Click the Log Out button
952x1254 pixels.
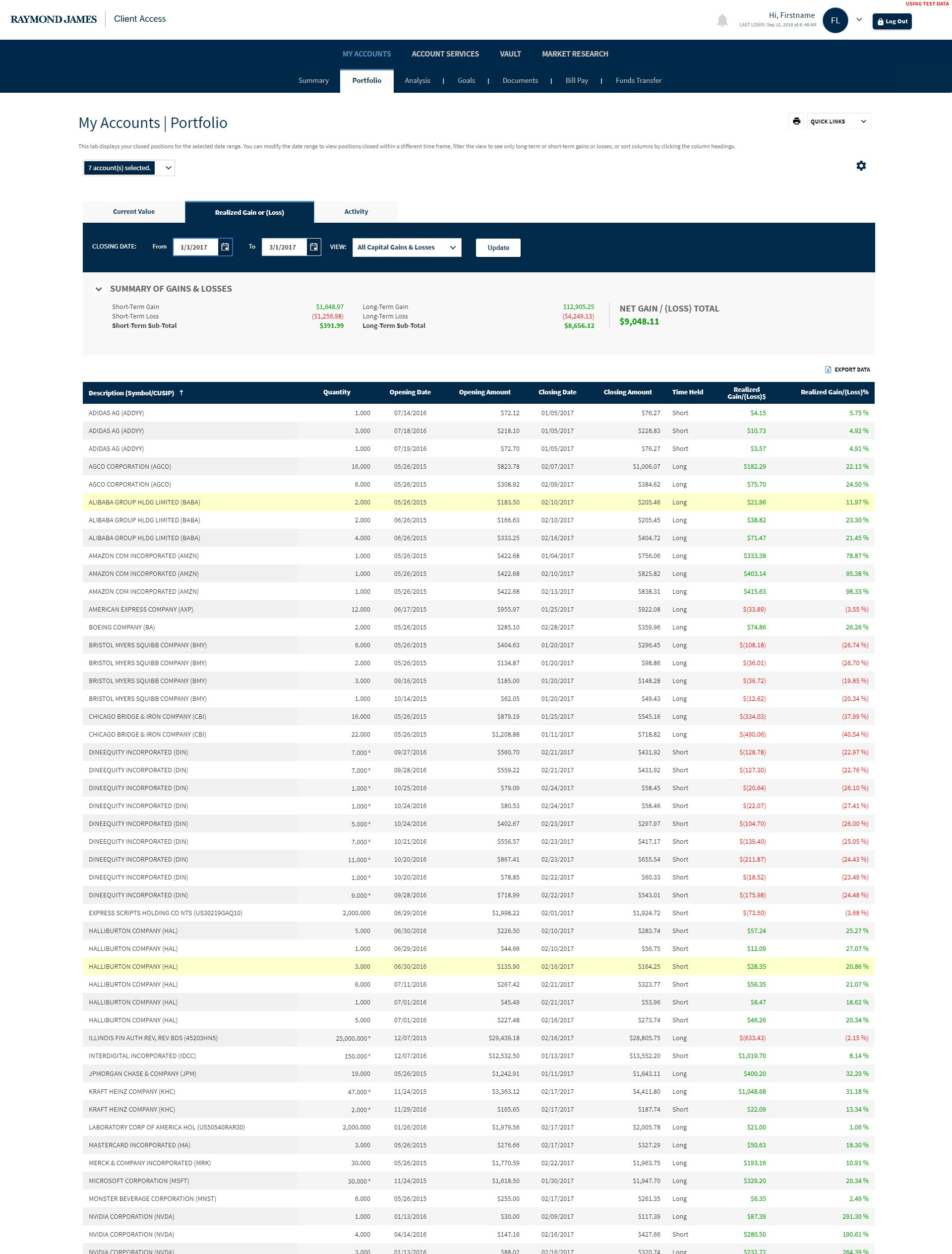click(x=892, y=21)
